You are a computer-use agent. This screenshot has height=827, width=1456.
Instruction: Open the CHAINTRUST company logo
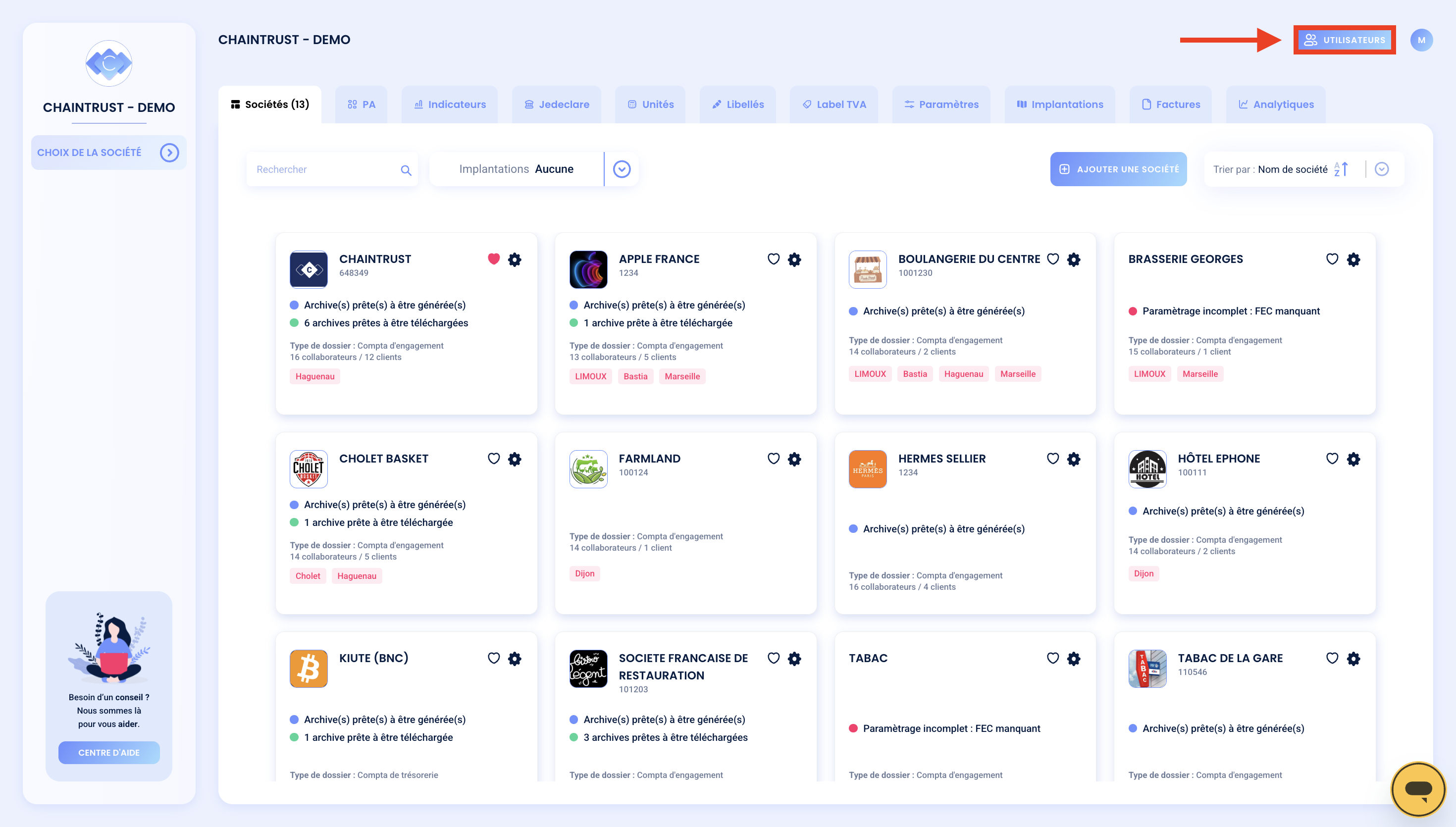pos(309,269)
